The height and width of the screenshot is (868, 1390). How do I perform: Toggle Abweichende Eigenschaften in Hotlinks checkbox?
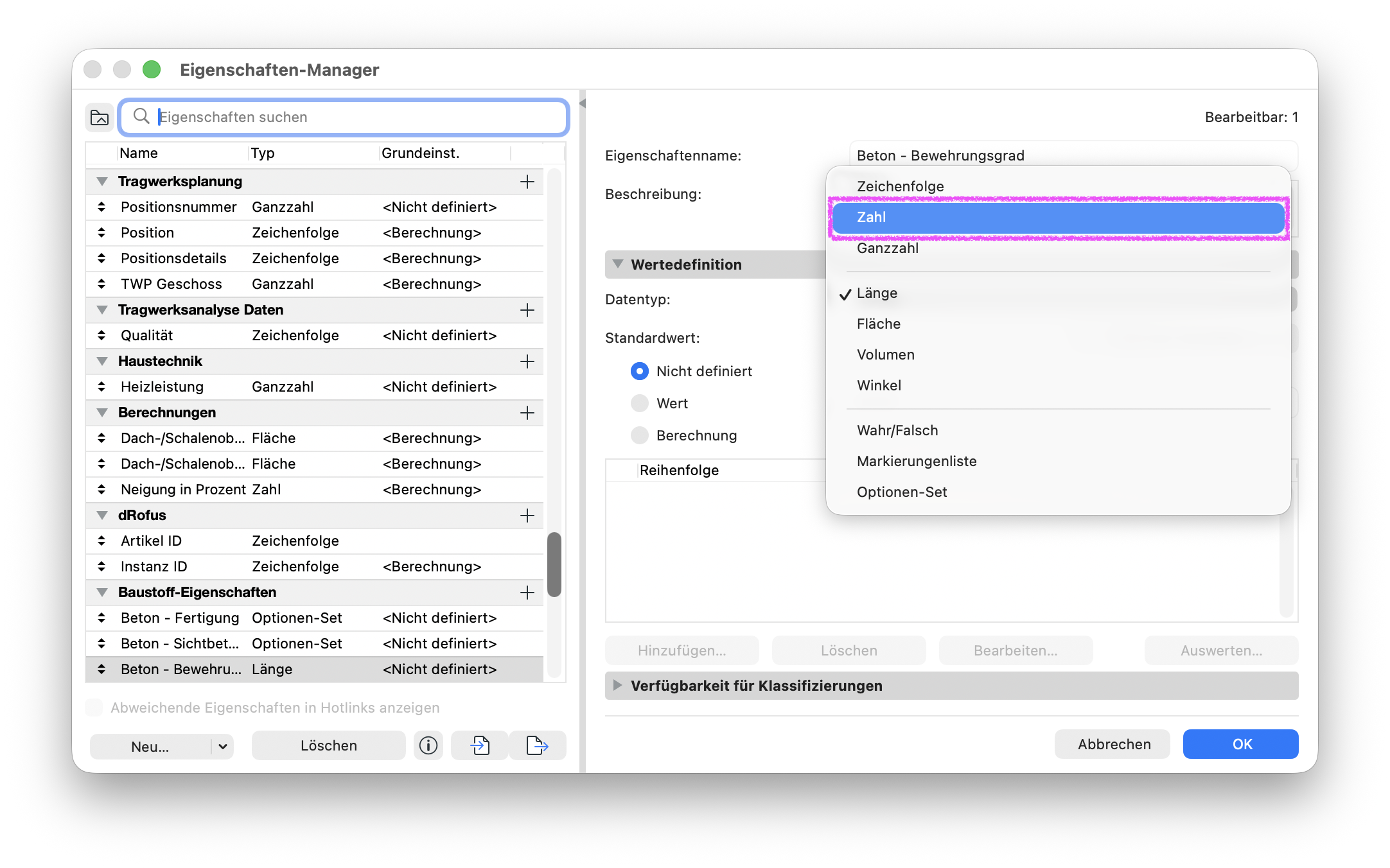coord(94,707)
